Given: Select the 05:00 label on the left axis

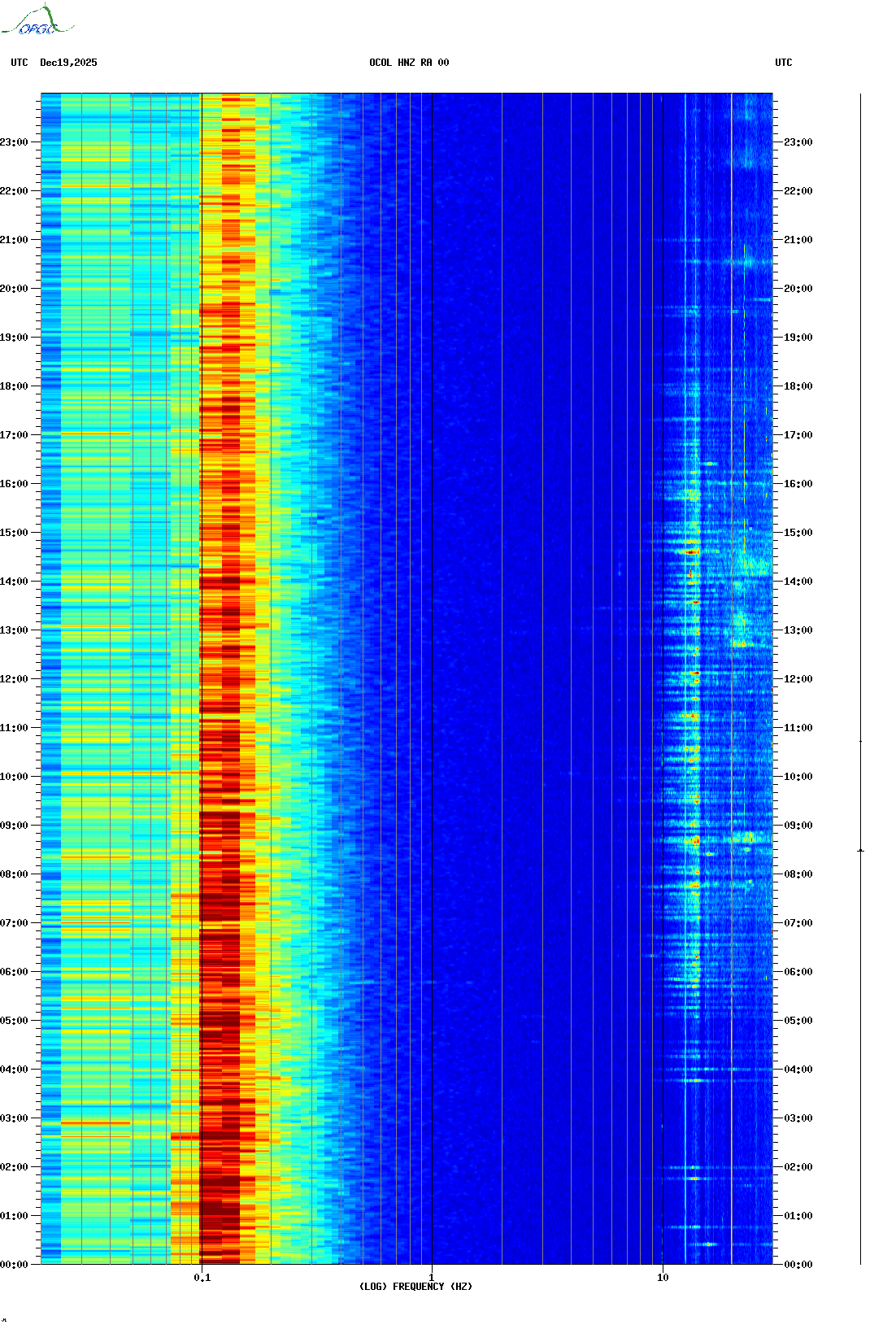Looking at the screenshot, I should pyautogui.click(x=14, y=1021).
